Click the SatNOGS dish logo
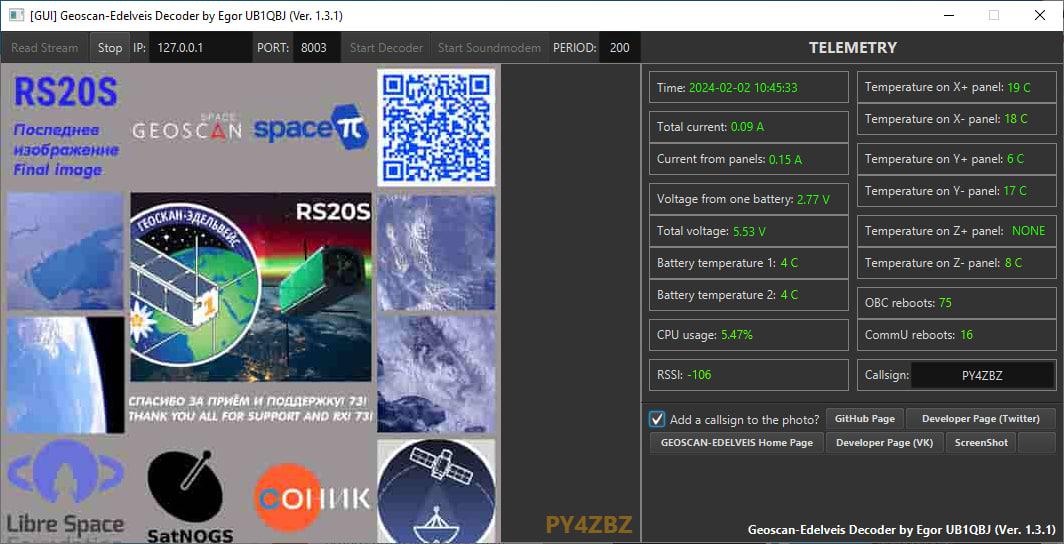This screenshot has width=1064, height=544. (x=188, y=497)
